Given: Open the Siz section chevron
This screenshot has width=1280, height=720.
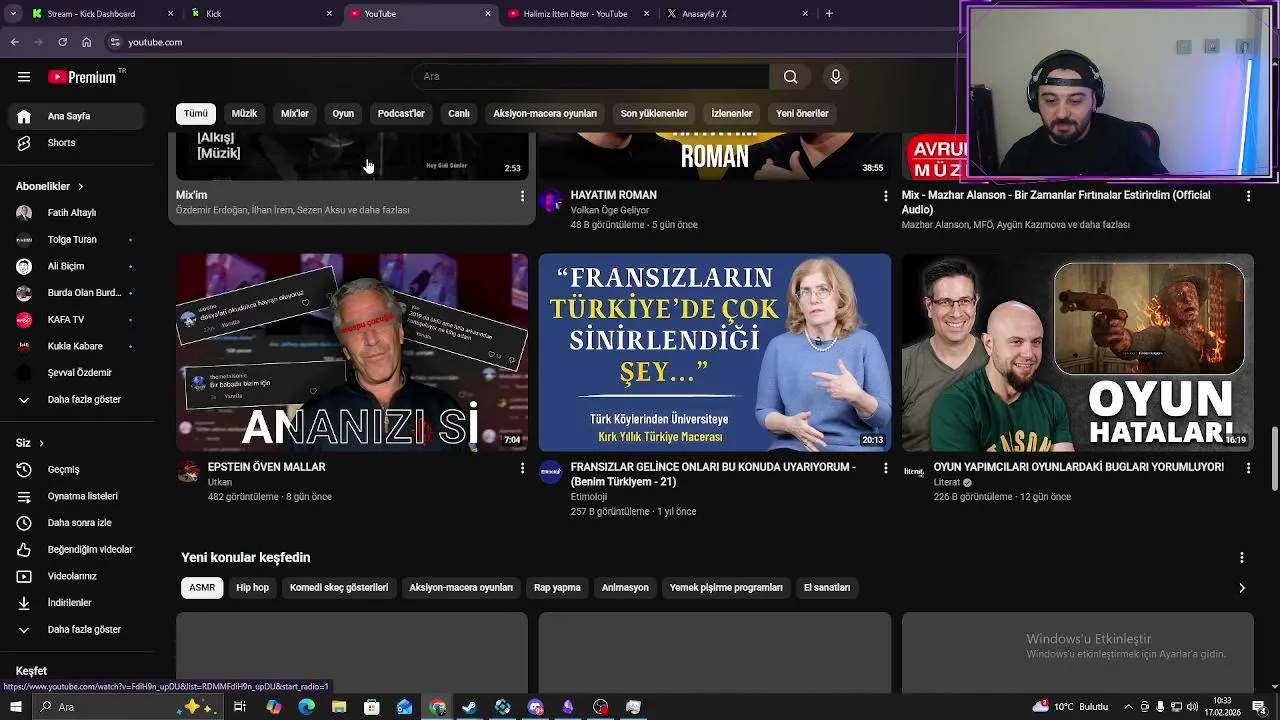Looking at the screenshot, I should [41, 443].
